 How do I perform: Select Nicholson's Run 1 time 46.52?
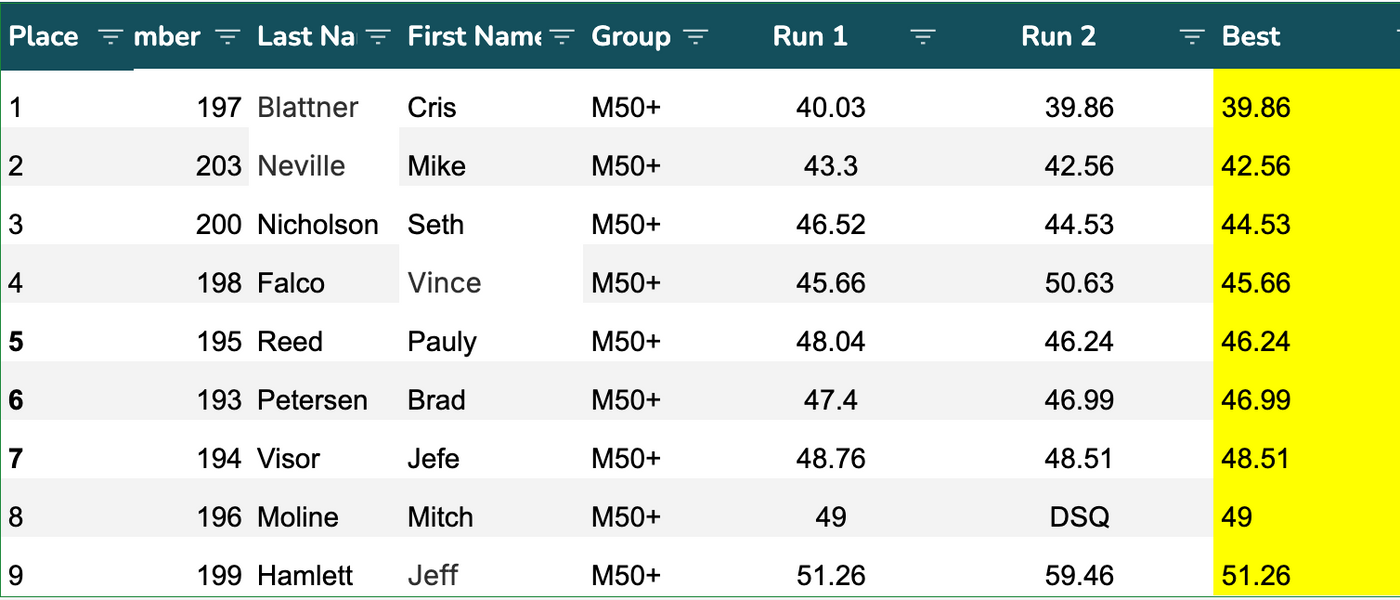tap(830, 225)
